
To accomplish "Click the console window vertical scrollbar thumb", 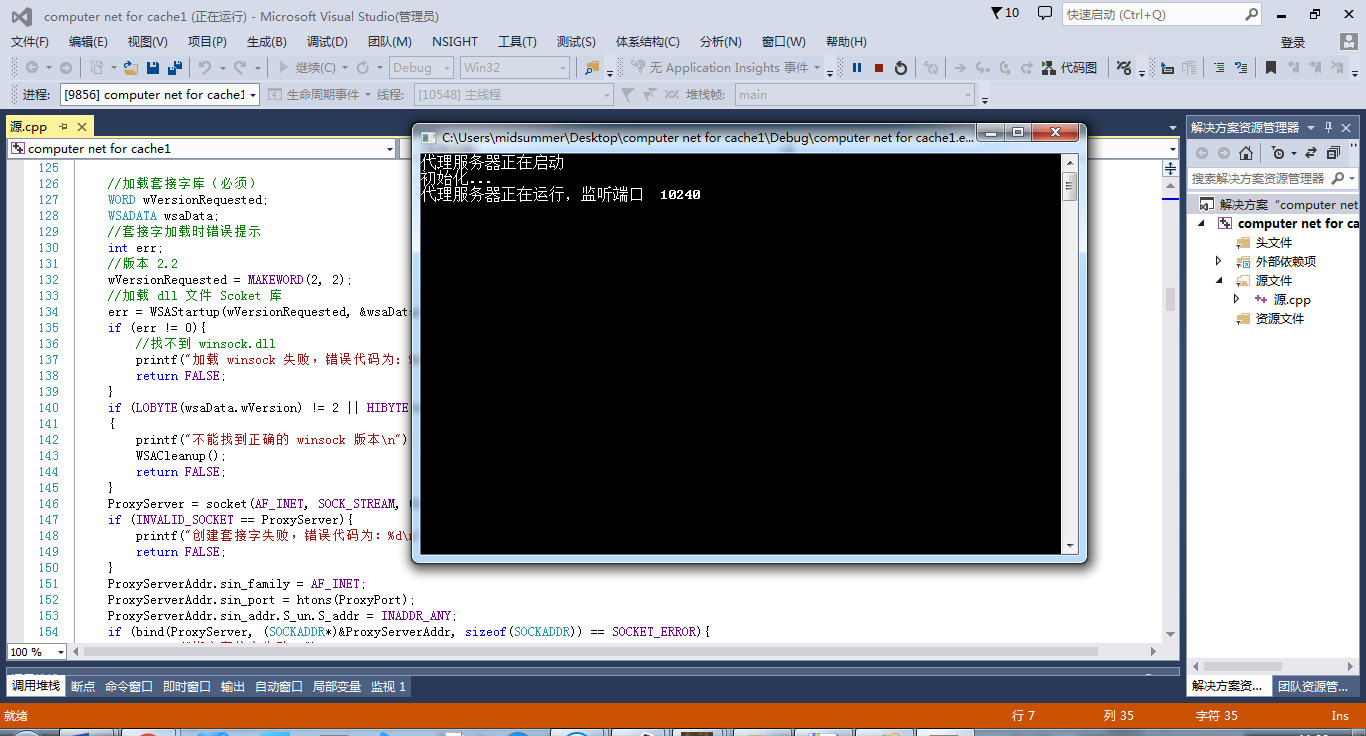I will coord(1069,186).
